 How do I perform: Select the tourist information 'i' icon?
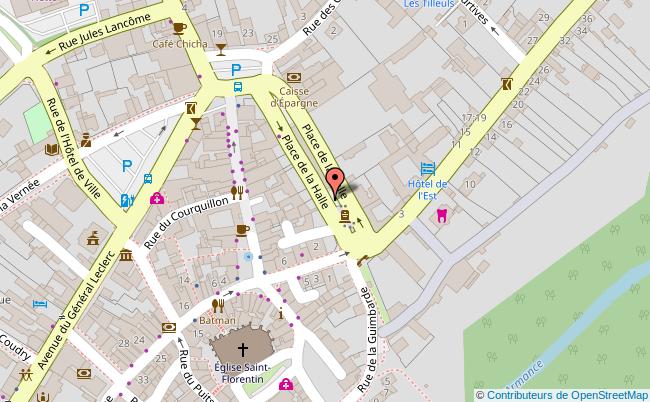pos(281,315)
